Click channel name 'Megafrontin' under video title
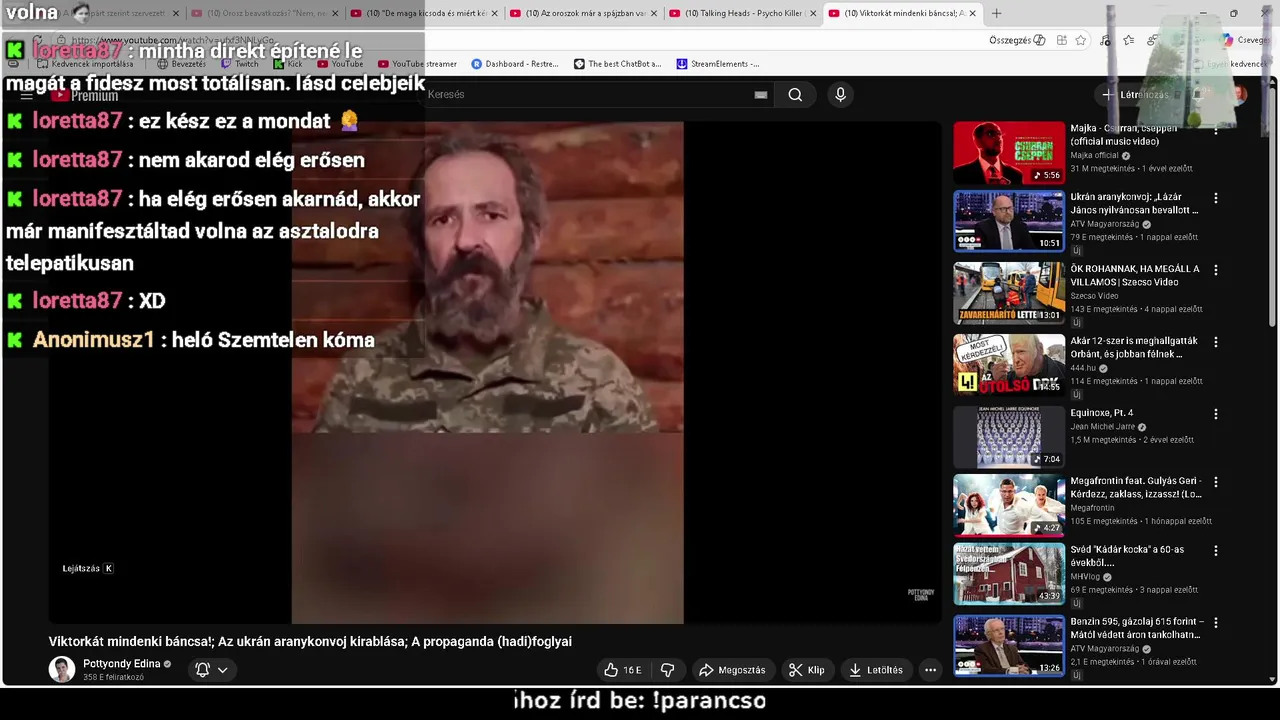 tap(1093, 508)
